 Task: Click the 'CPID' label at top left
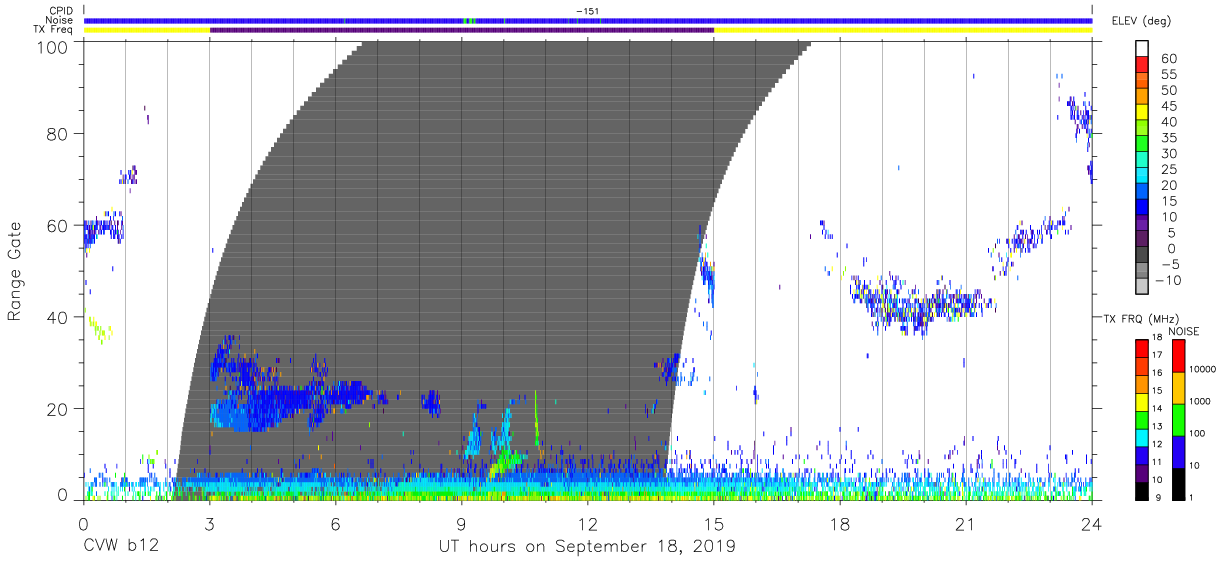click(x=59, y=12)
